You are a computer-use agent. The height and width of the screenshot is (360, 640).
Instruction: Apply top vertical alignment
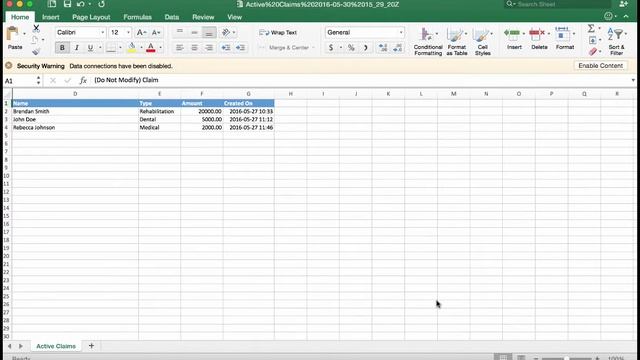(180, 32)
